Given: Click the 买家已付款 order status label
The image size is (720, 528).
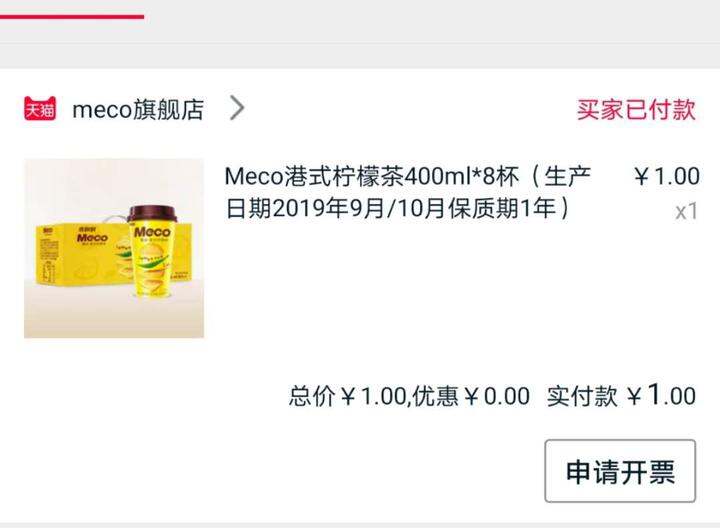Looking at the screenshot, I should (x=636, y=109).
